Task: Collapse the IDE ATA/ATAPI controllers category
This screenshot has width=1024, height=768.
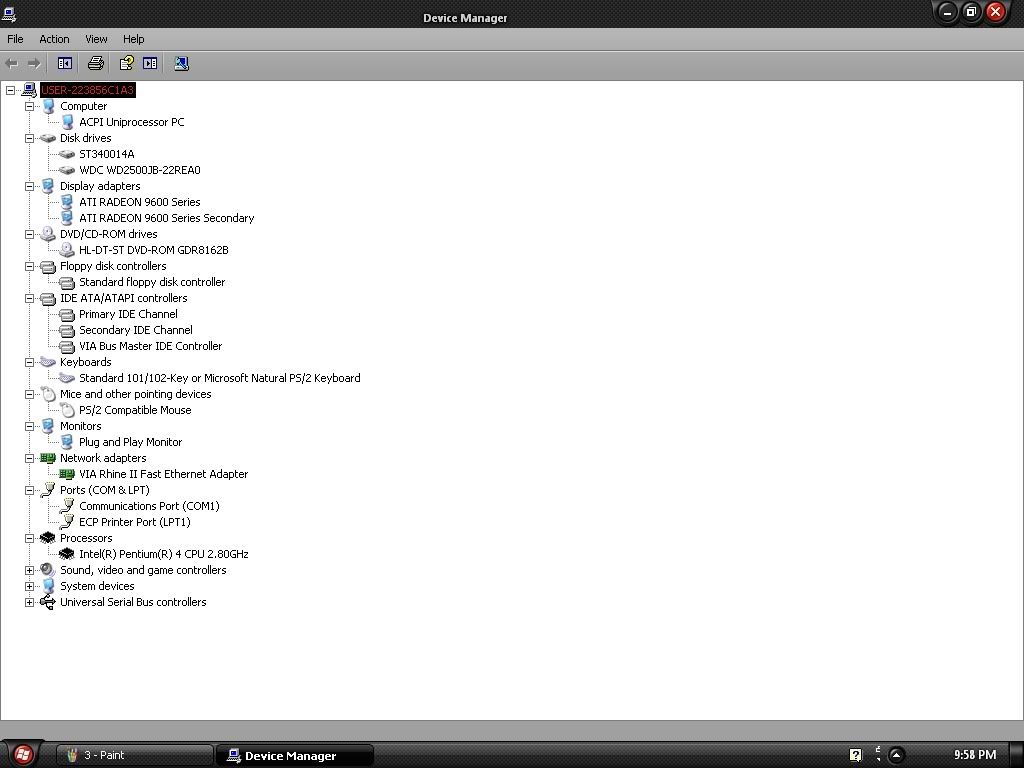Action: point(29,298)
